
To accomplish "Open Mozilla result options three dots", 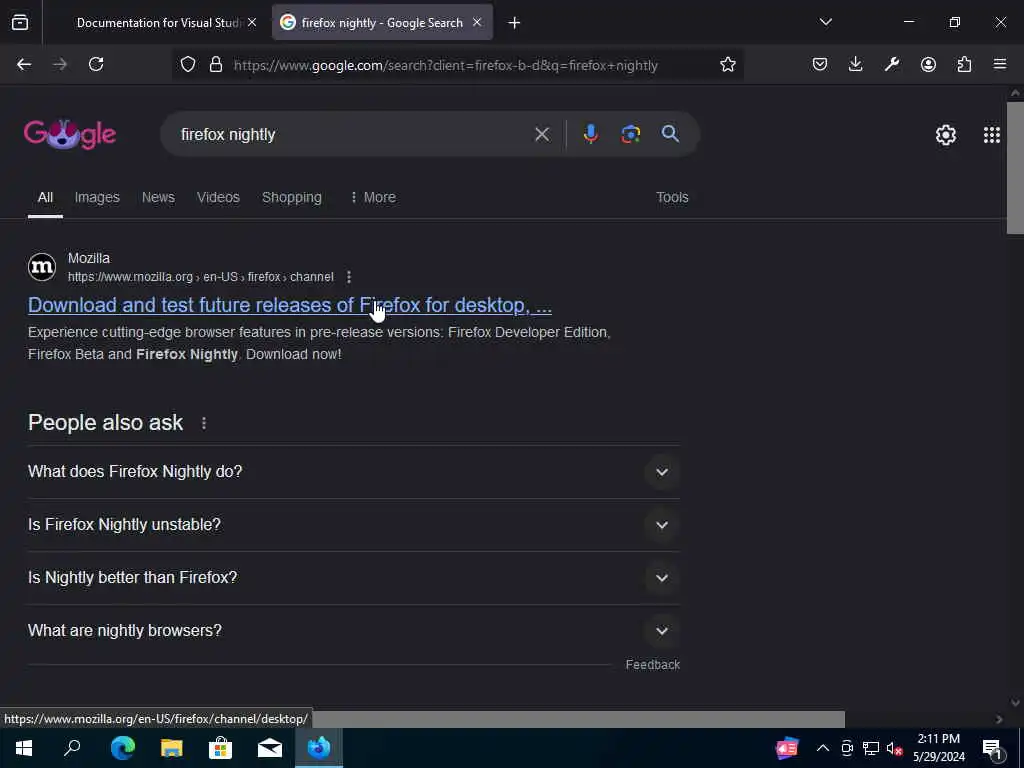I will click(349, 277).
